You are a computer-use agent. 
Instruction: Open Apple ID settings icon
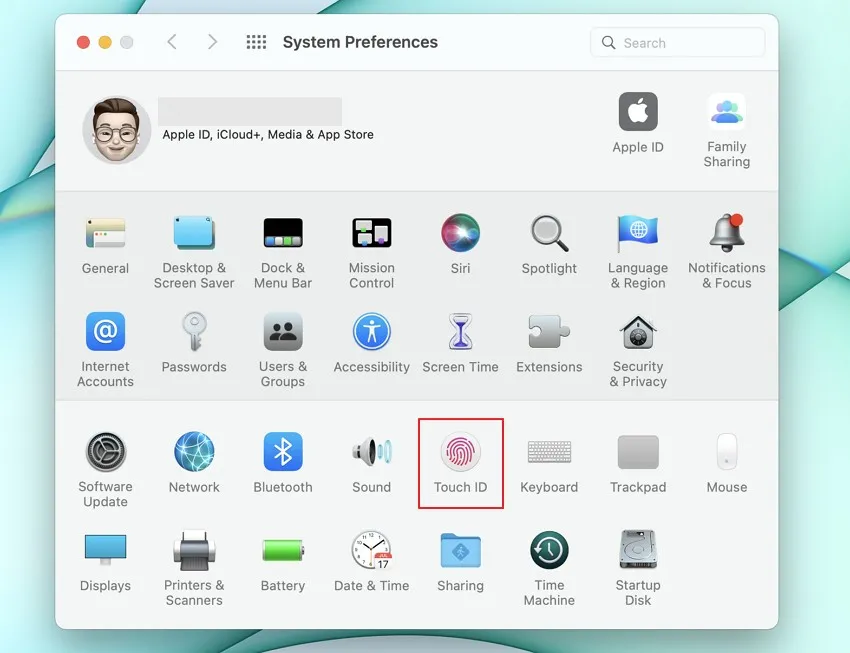pos(638,112)
